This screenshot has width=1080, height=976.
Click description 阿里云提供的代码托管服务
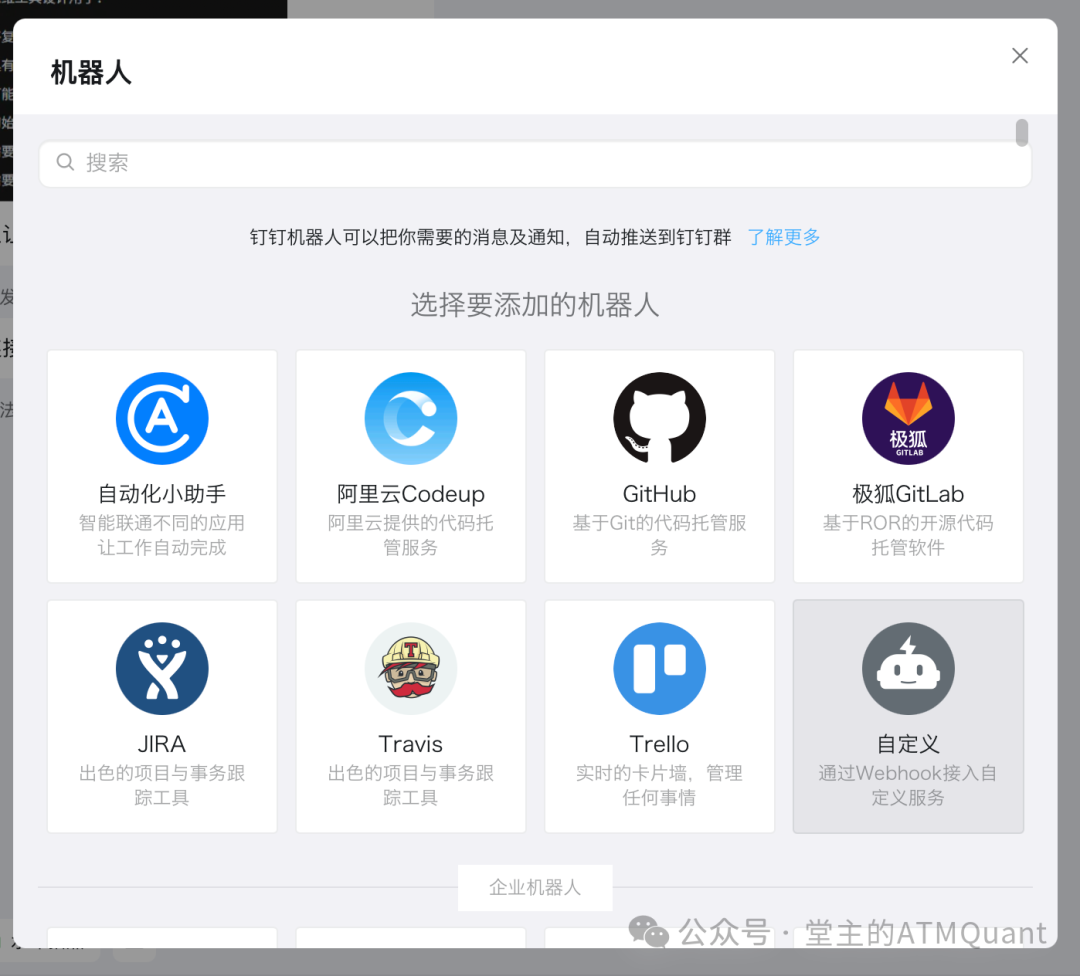(x=411, y=535)
